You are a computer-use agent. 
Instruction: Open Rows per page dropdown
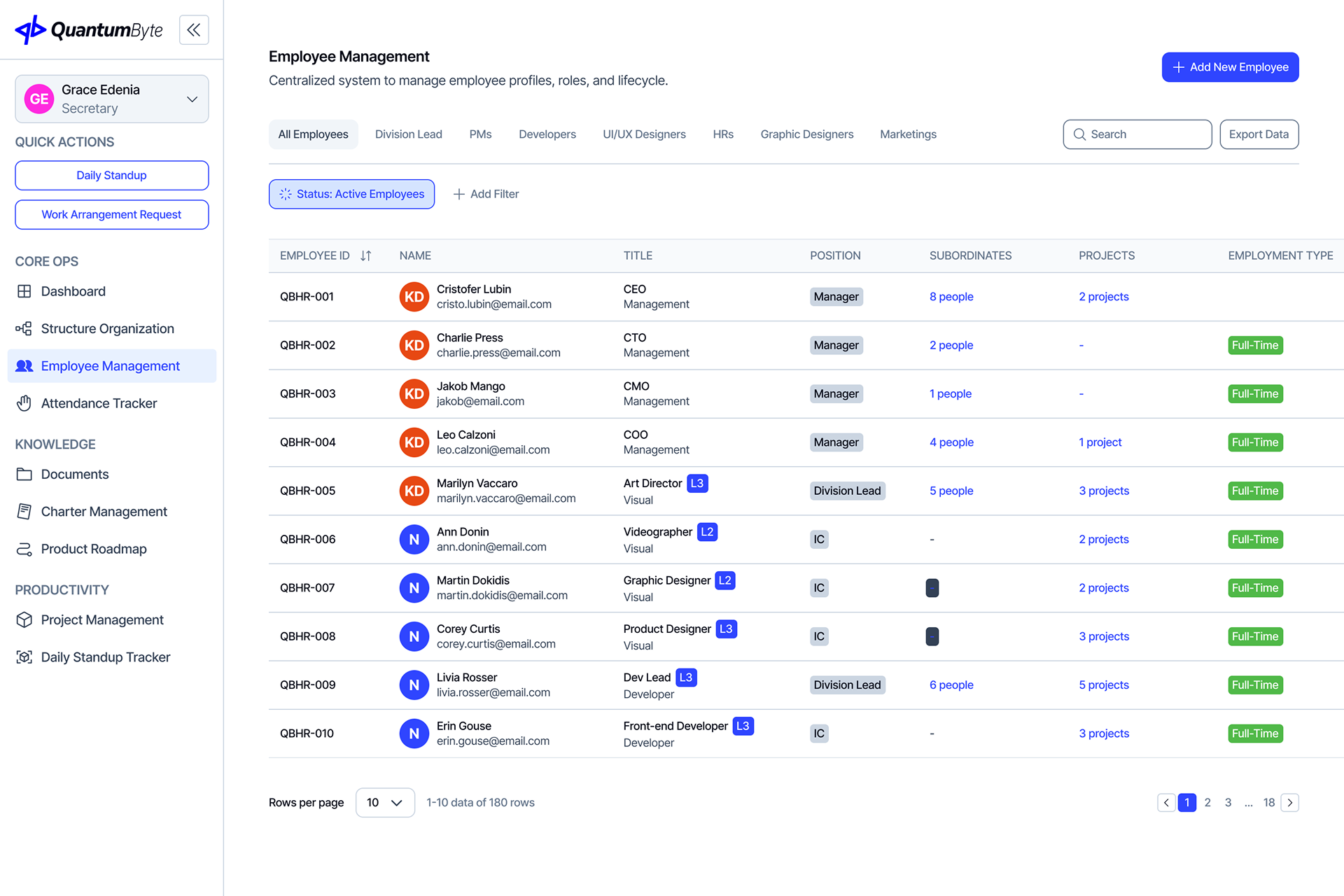coord(385,802)
